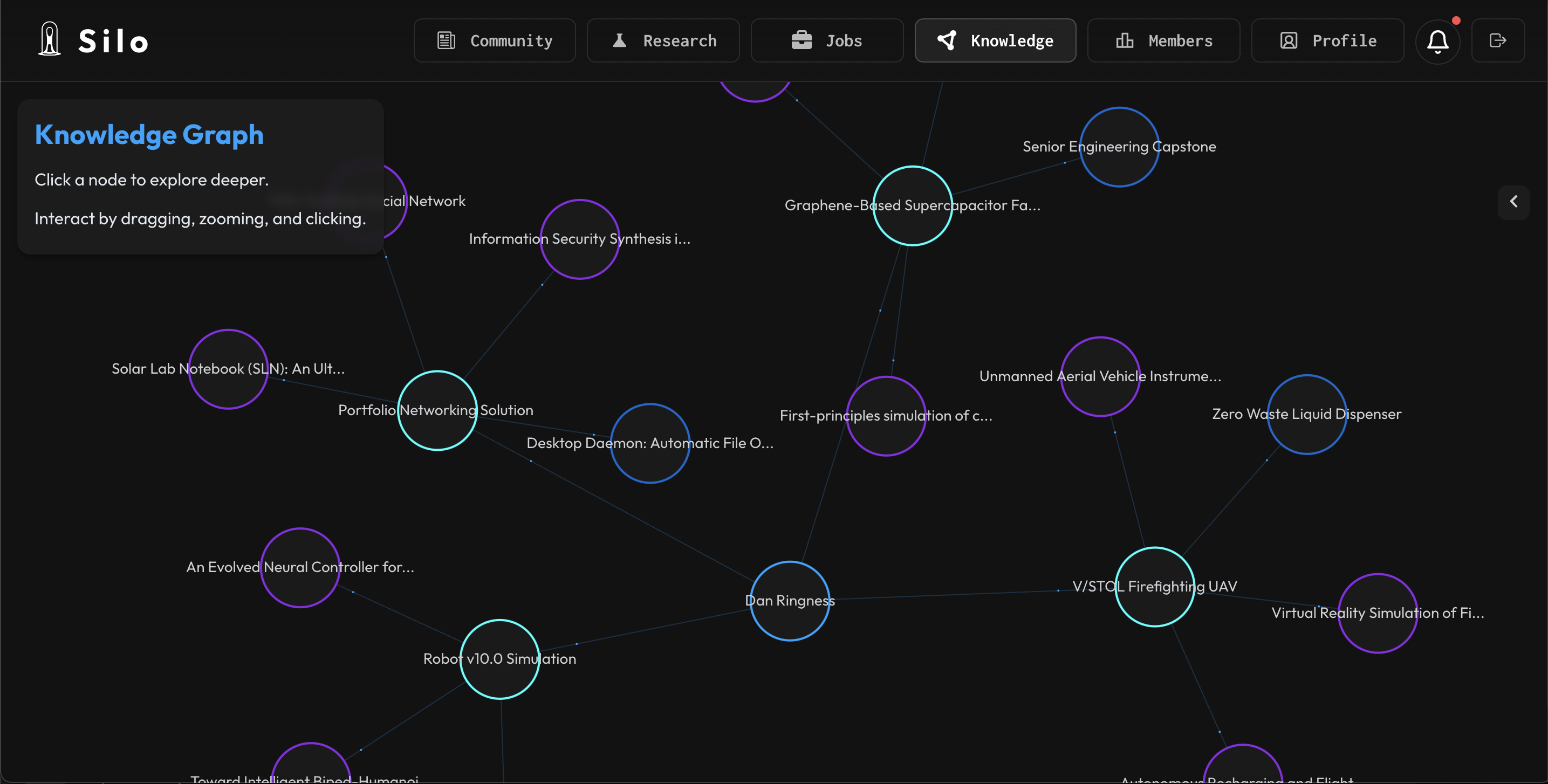Click the logout arrow icon
The width and height of the screenshot is (1548, 784).
(1497, 41)
